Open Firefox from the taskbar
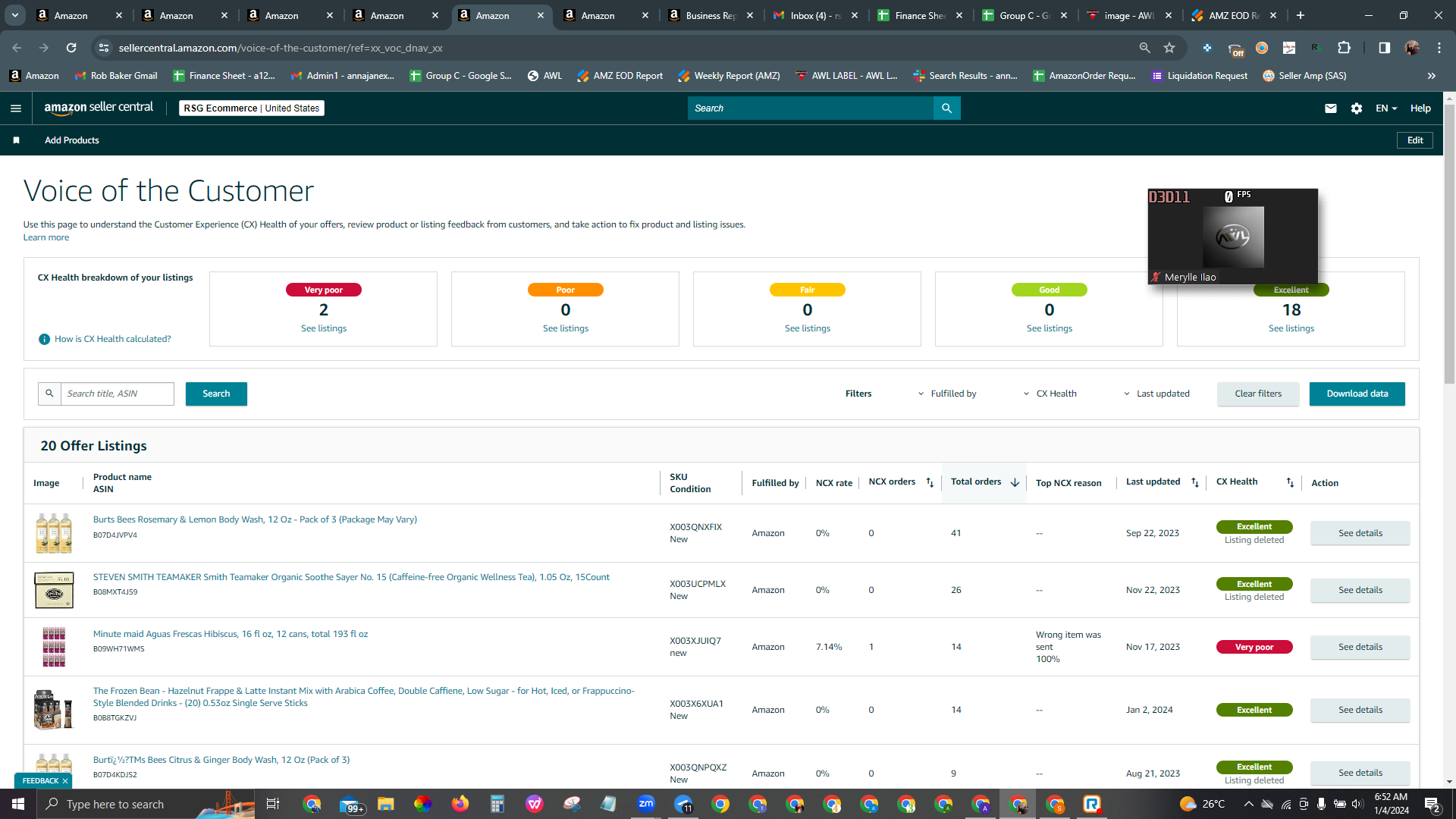Screen dimensions: 1456x819 460,804
